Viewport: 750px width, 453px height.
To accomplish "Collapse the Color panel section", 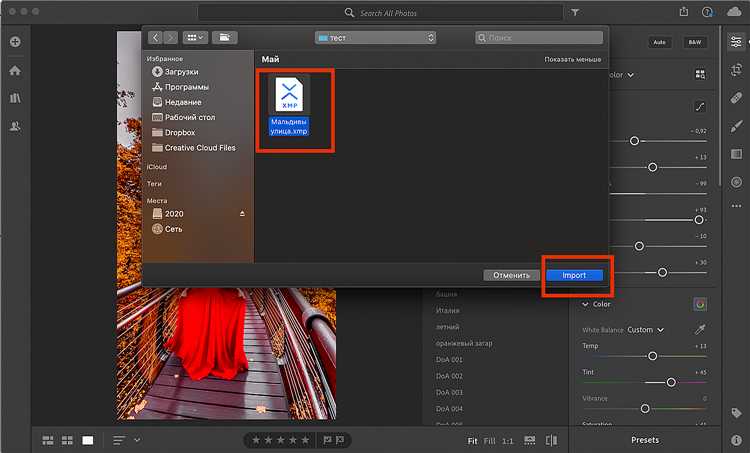I will pos(586,304).
